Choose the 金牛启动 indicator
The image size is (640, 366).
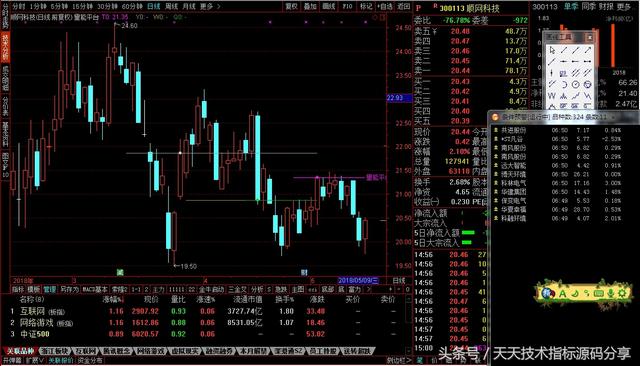(x=211, y=289)
